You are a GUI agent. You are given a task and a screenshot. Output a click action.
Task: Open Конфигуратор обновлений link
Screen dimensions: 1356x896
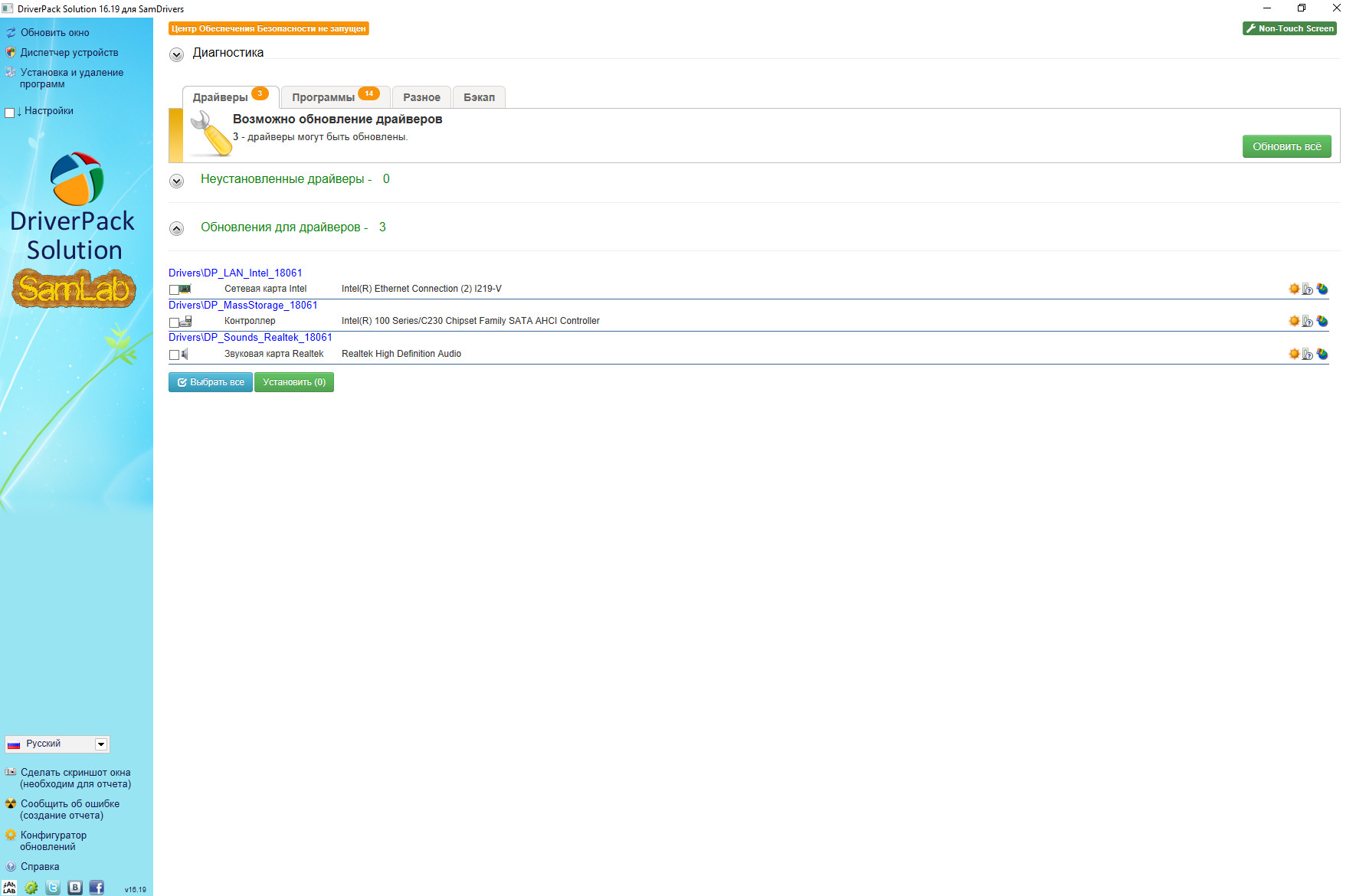tap(53, 841)
